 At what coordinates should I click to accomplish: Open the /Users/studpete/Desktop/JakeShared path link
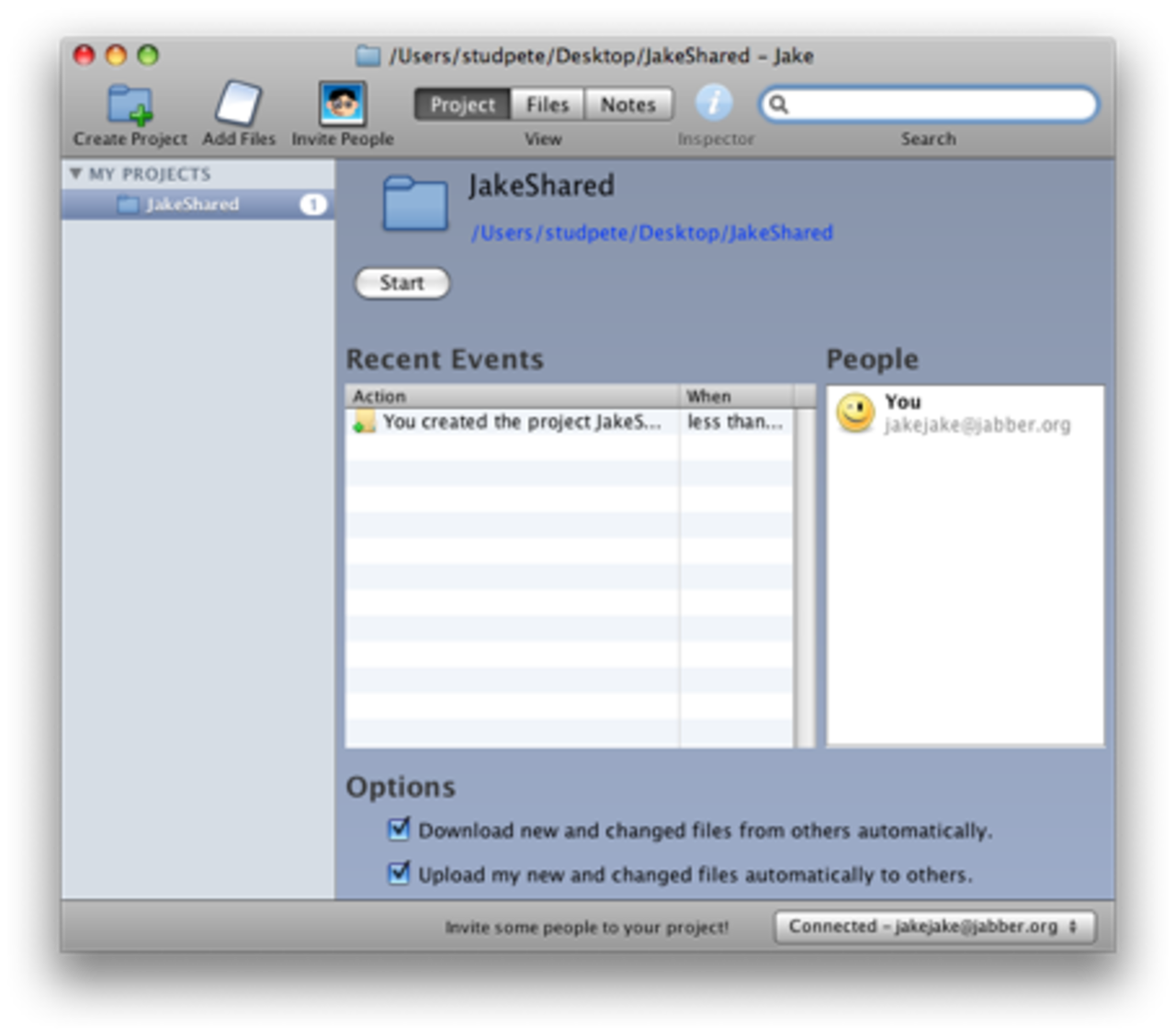(x=651, y=232)
